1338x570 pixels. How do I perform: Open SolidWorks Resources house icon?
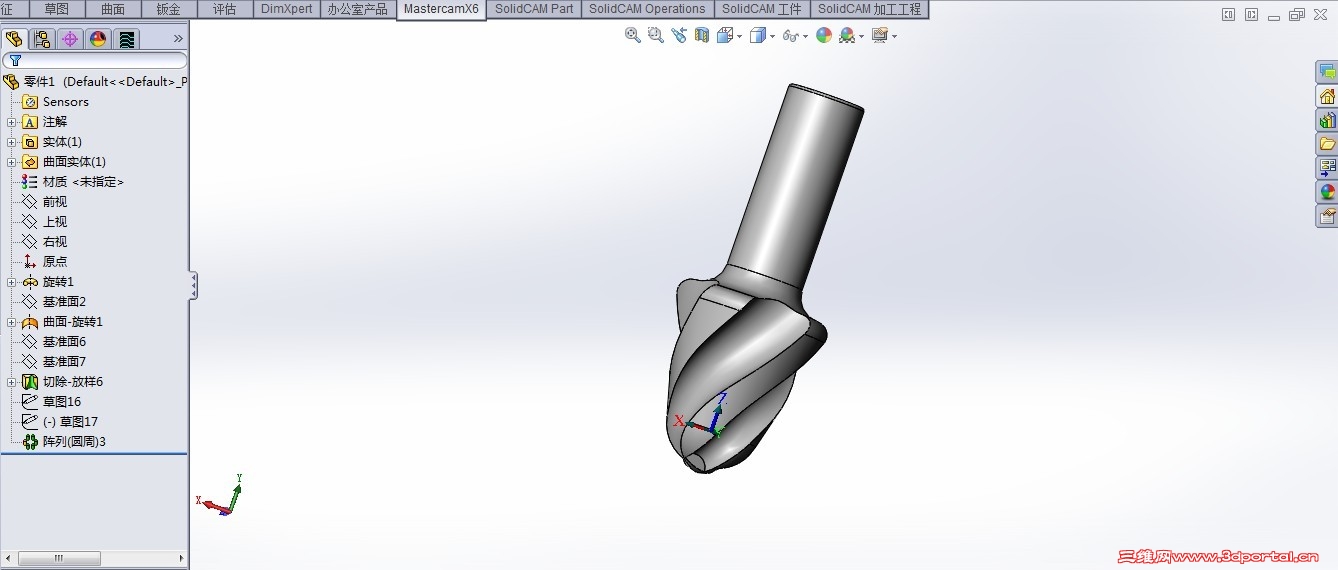tap(1327, 96)
